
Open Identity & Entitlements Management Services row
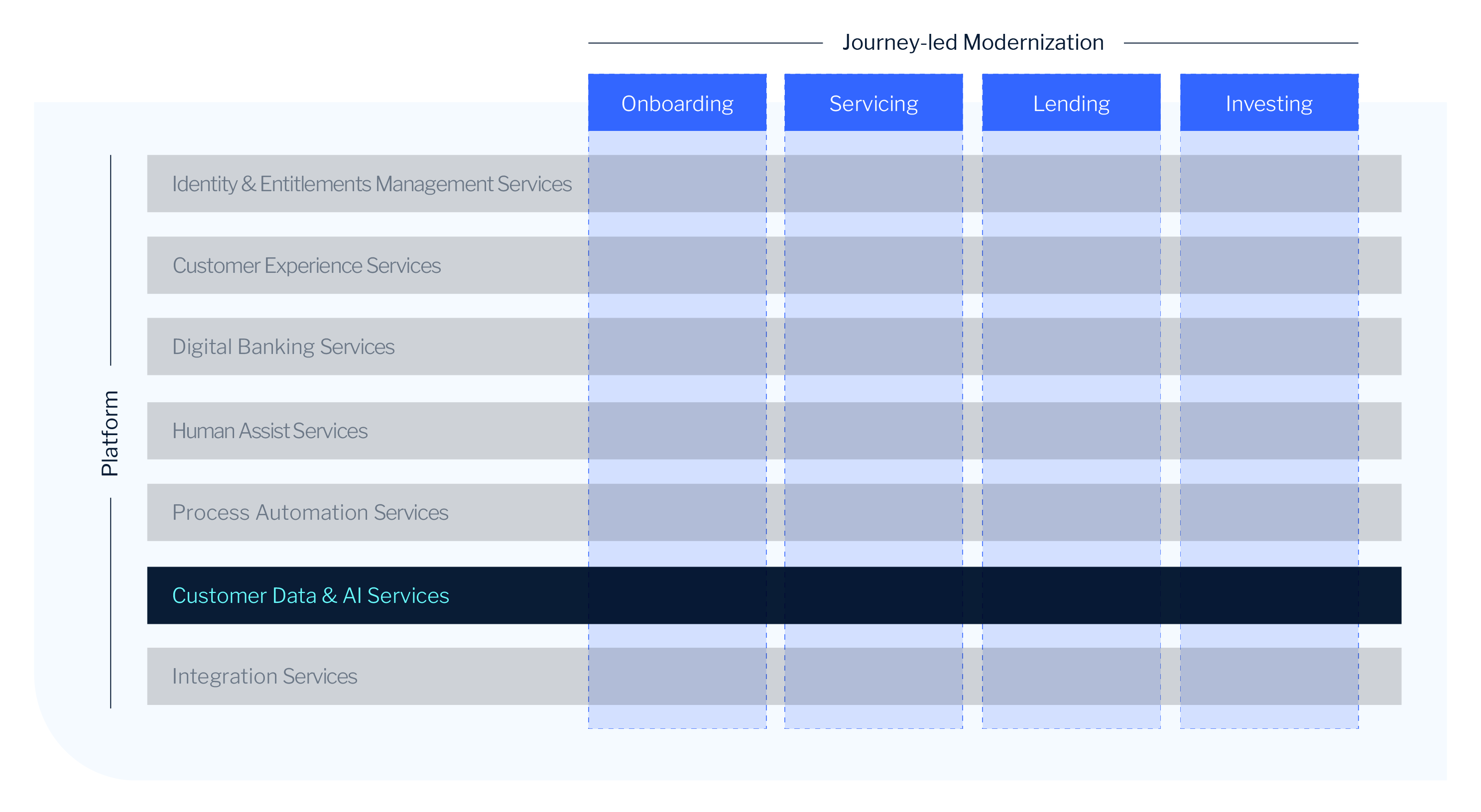click(x=774, y=184)
